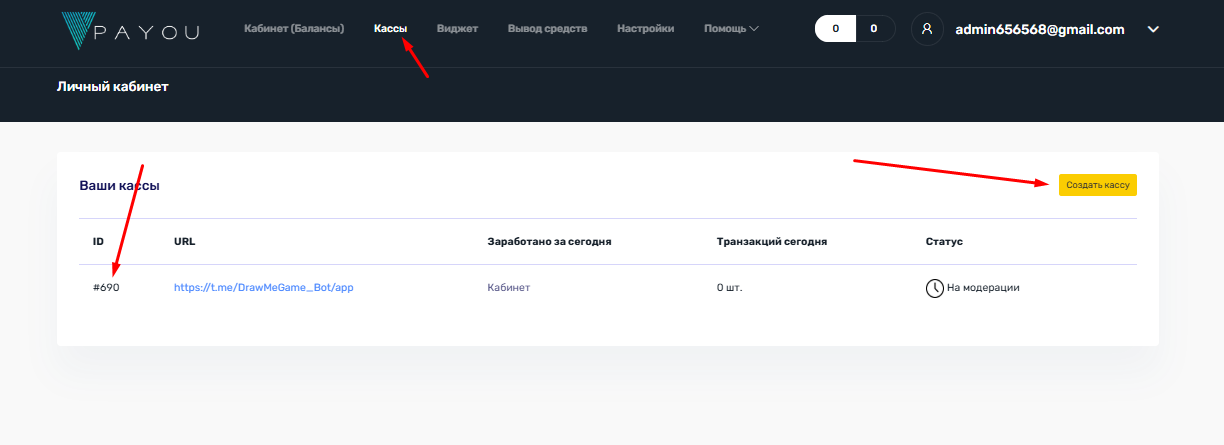The height and width of the screenshot is (445, 1224).
Task: Open account dropdown chevron next to email
Action: 1153,29
